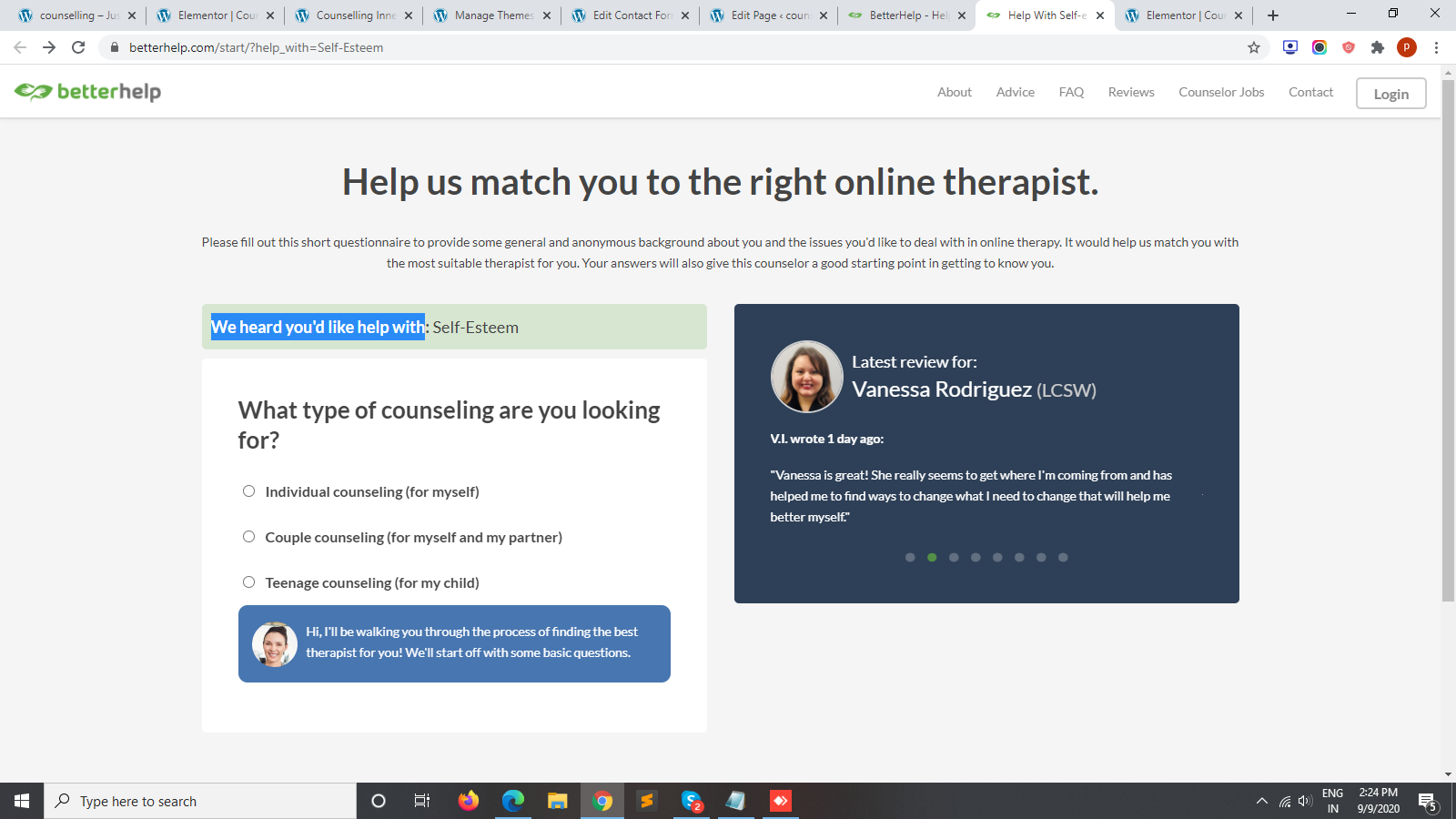The width and height of the screenshot is (1456, 819).
Task: Open a new tab with plus icon
Action: [1273, 15]
